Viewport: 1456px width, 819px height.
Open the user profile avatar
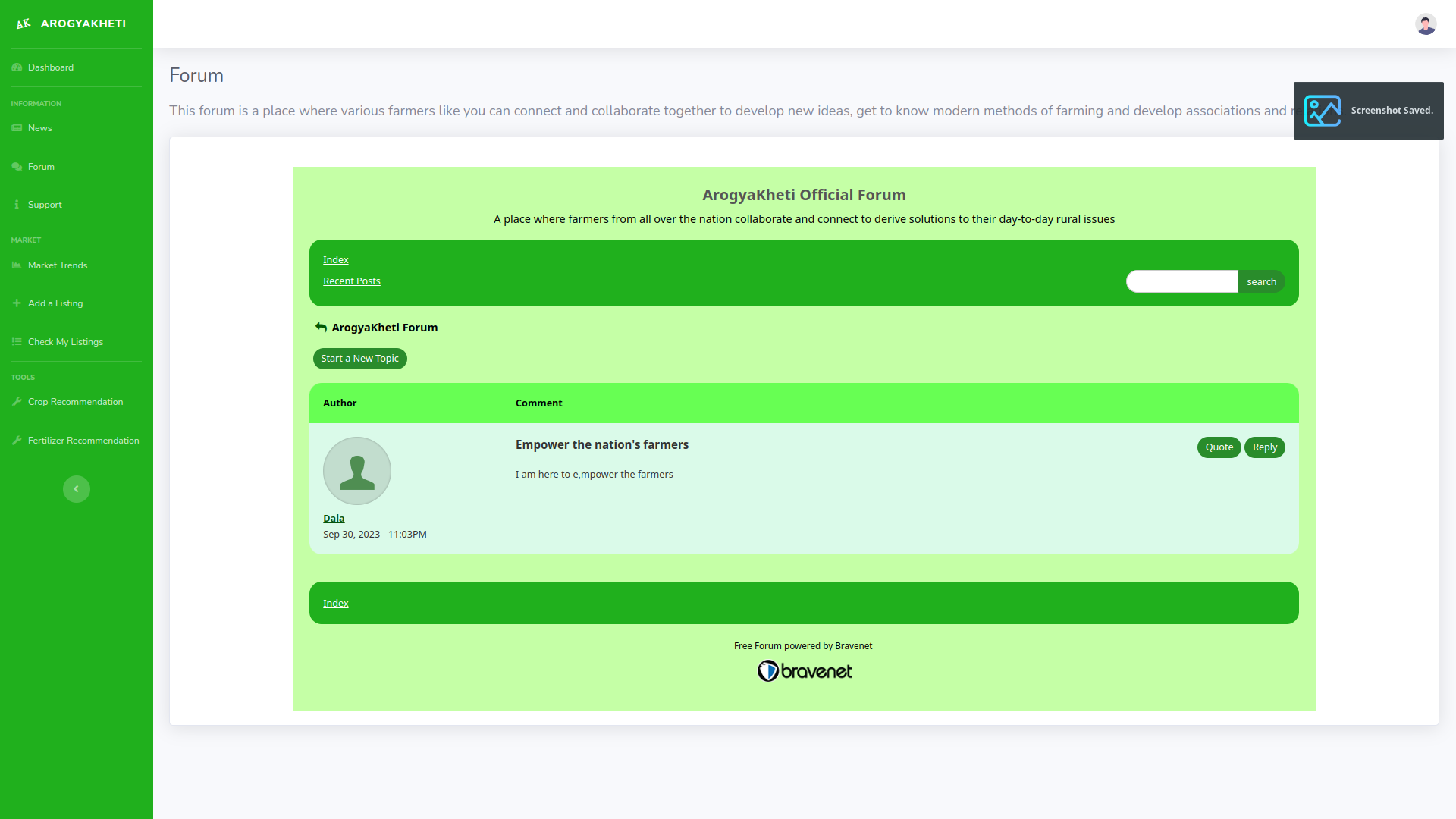(x=1425, y=24)
